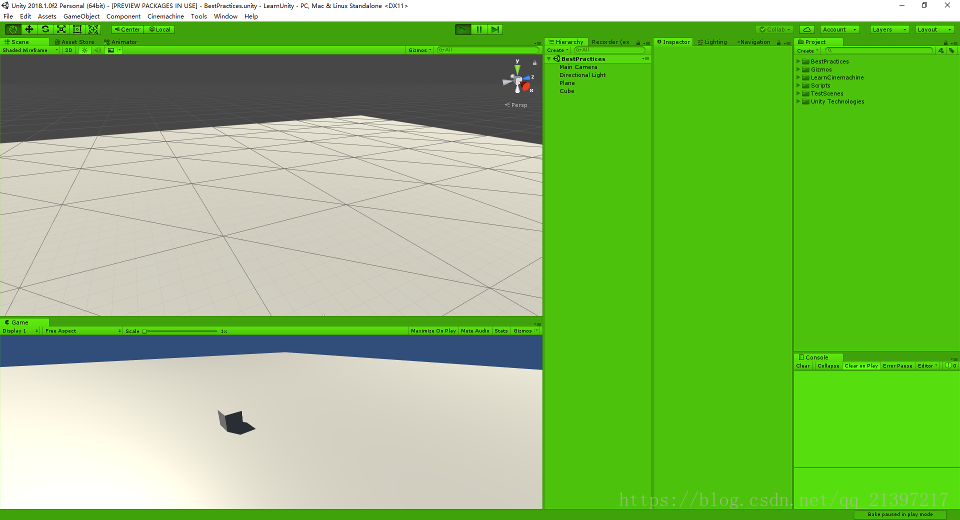Image resolution: width=960 pixels, height=520 pixels.
Task: Open the GameObject menu
Action: (x=81, y=17)
